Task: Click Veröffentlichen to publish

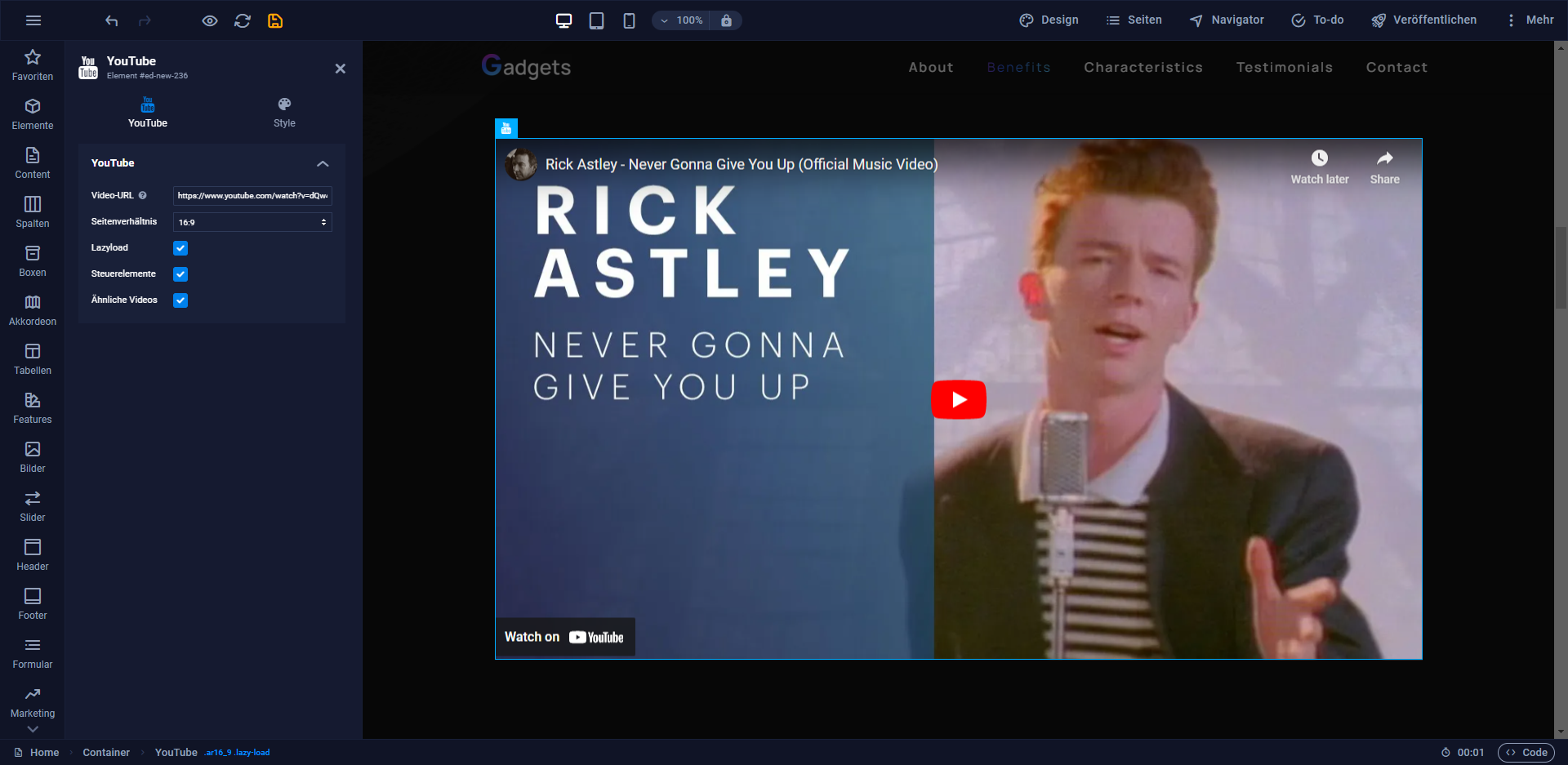Action: tap(1423, 20)
